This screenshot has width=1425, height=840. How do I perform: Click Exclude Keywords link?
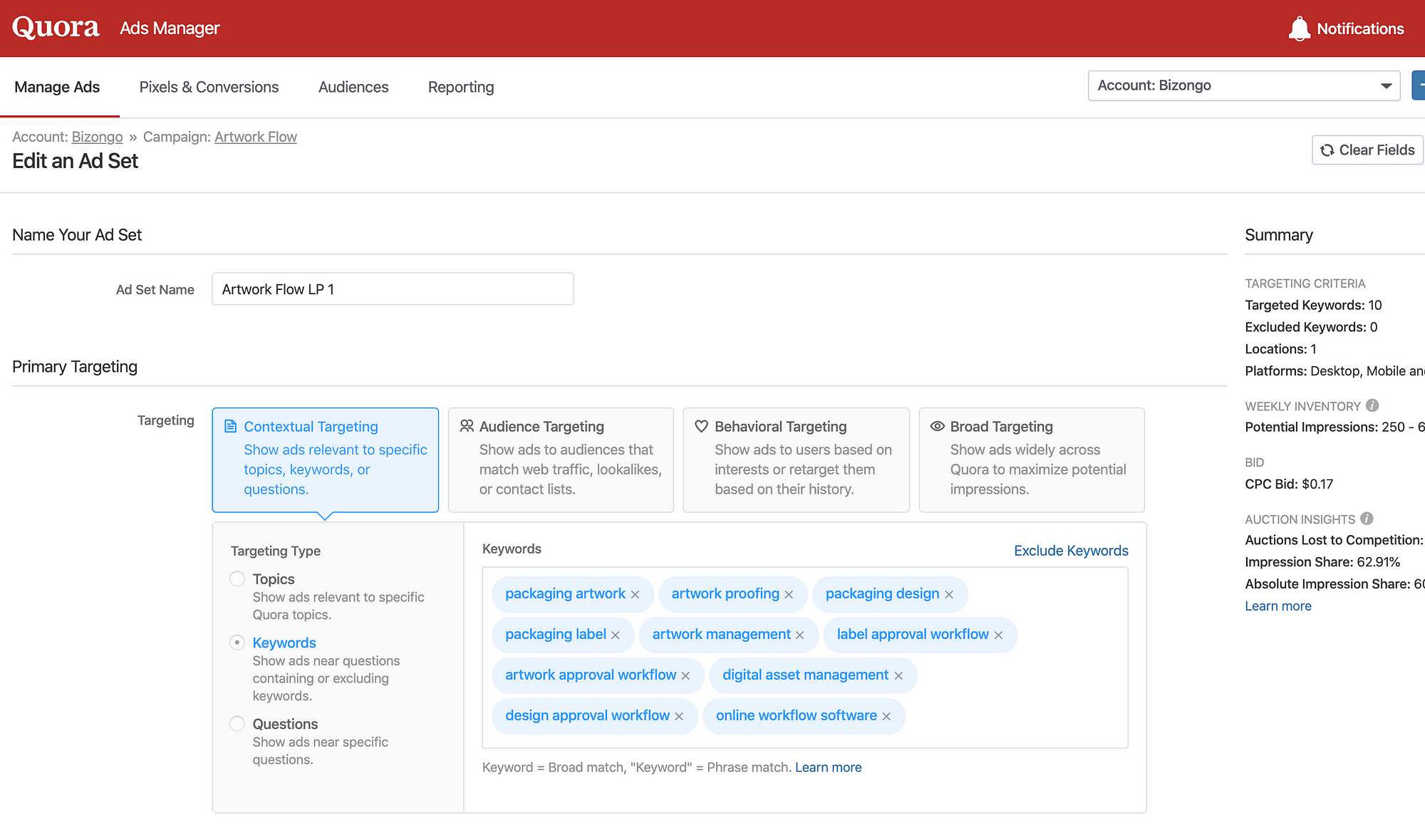point(1071,550)
